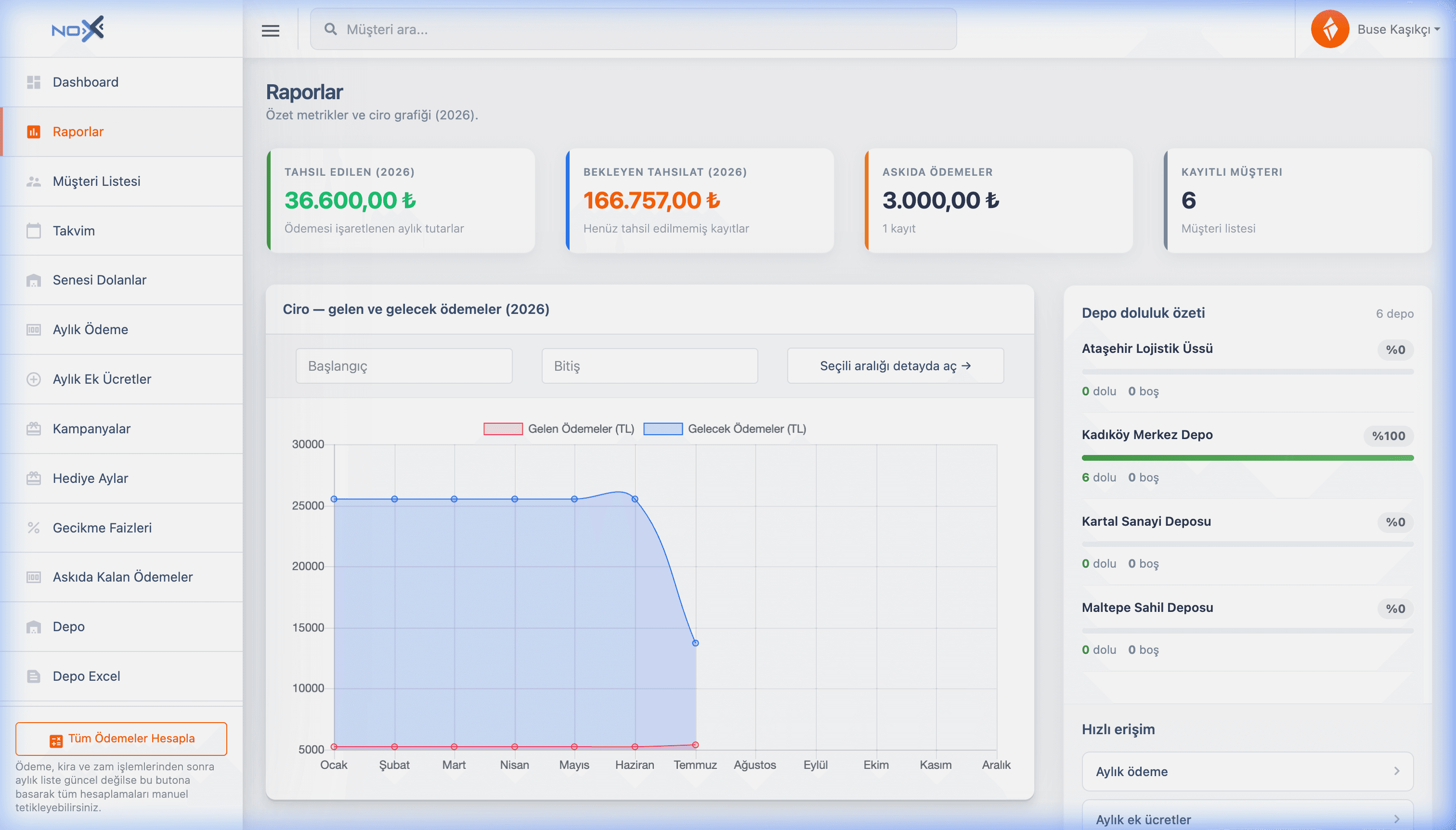
Task: Click the Müşteri Listesi people icon
Action: [x=34, y=182]
